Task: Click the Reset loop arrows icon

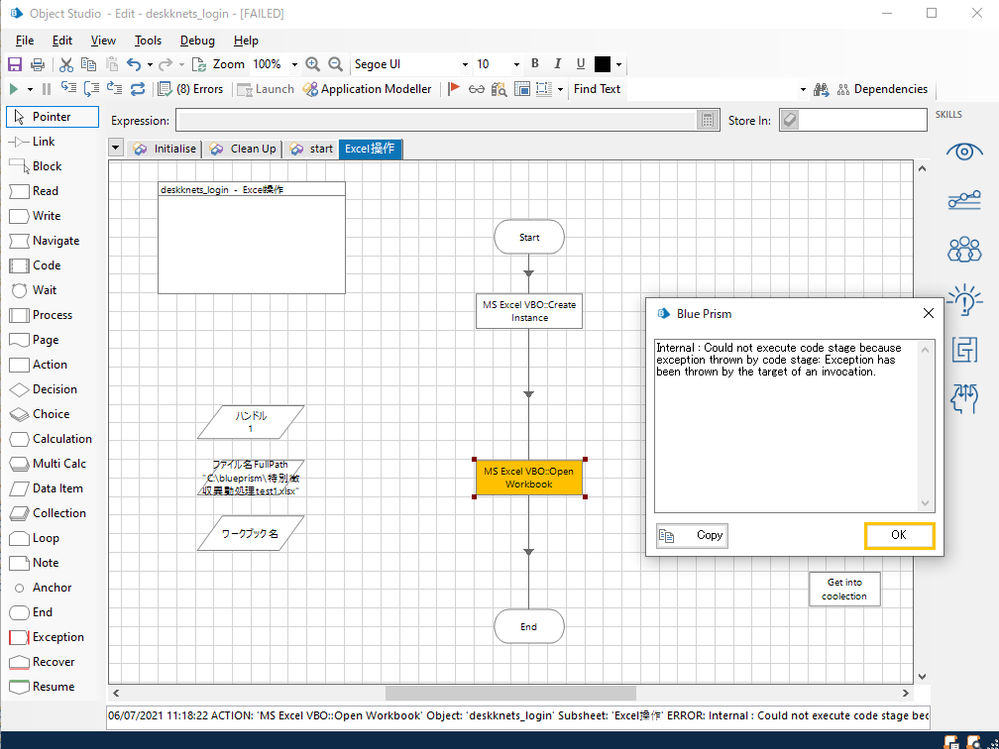Action: (x=138, y=89)
